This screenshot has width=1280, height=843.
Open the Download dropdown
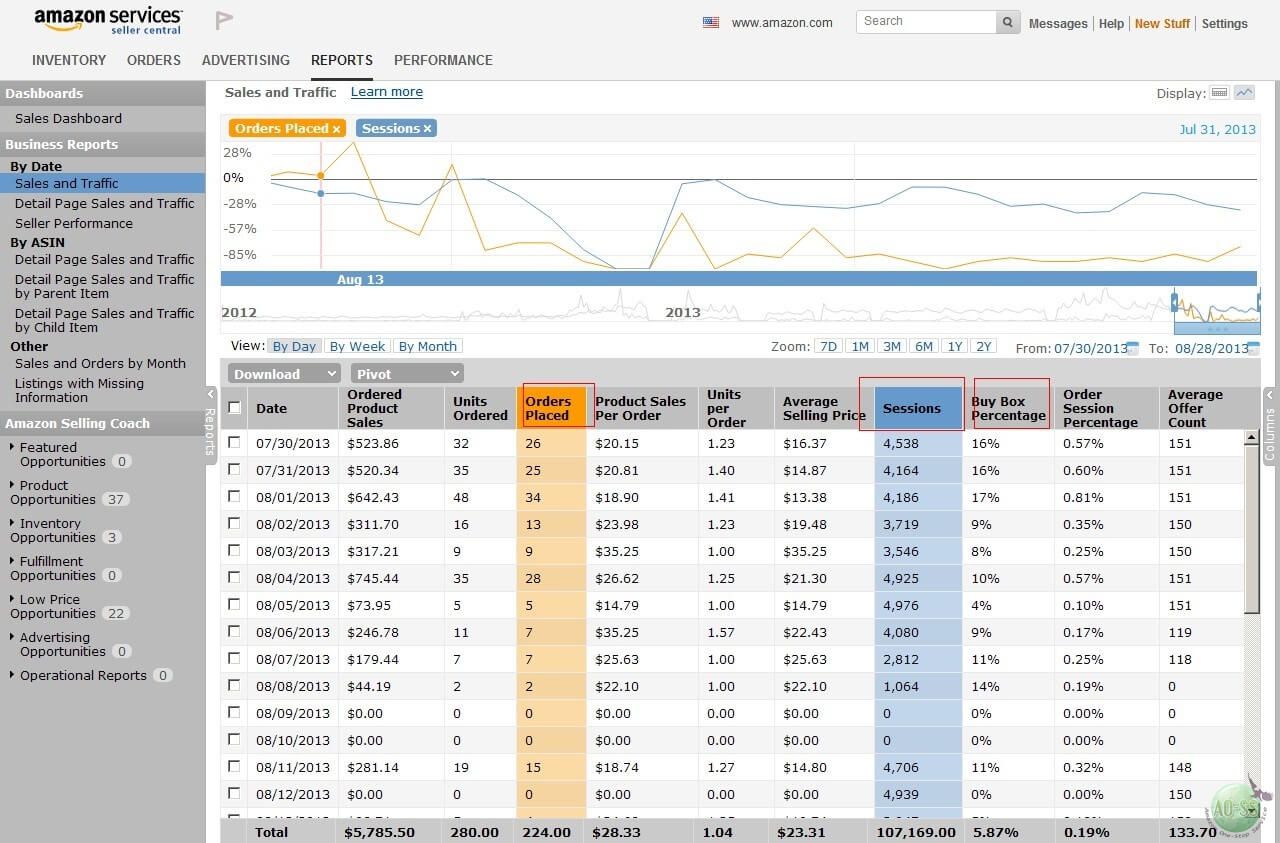pos(284,374)
